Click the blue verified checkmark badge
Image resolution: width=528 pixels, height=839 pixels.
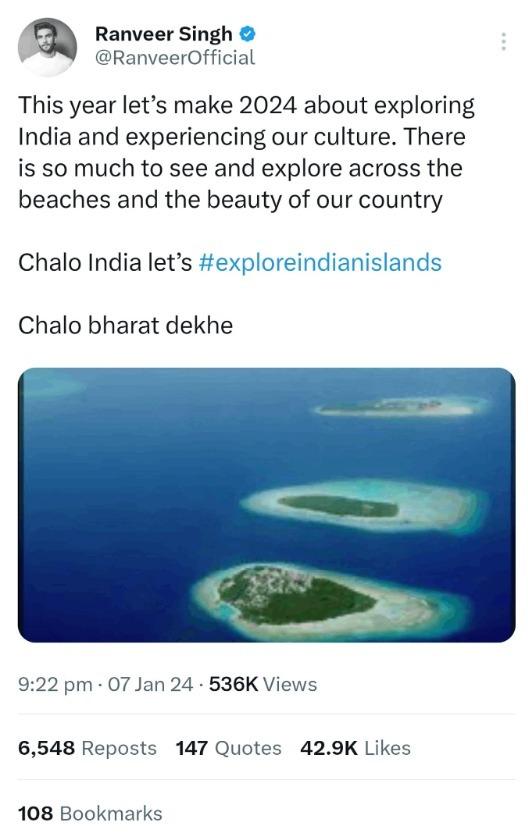(x=247, y=34)
